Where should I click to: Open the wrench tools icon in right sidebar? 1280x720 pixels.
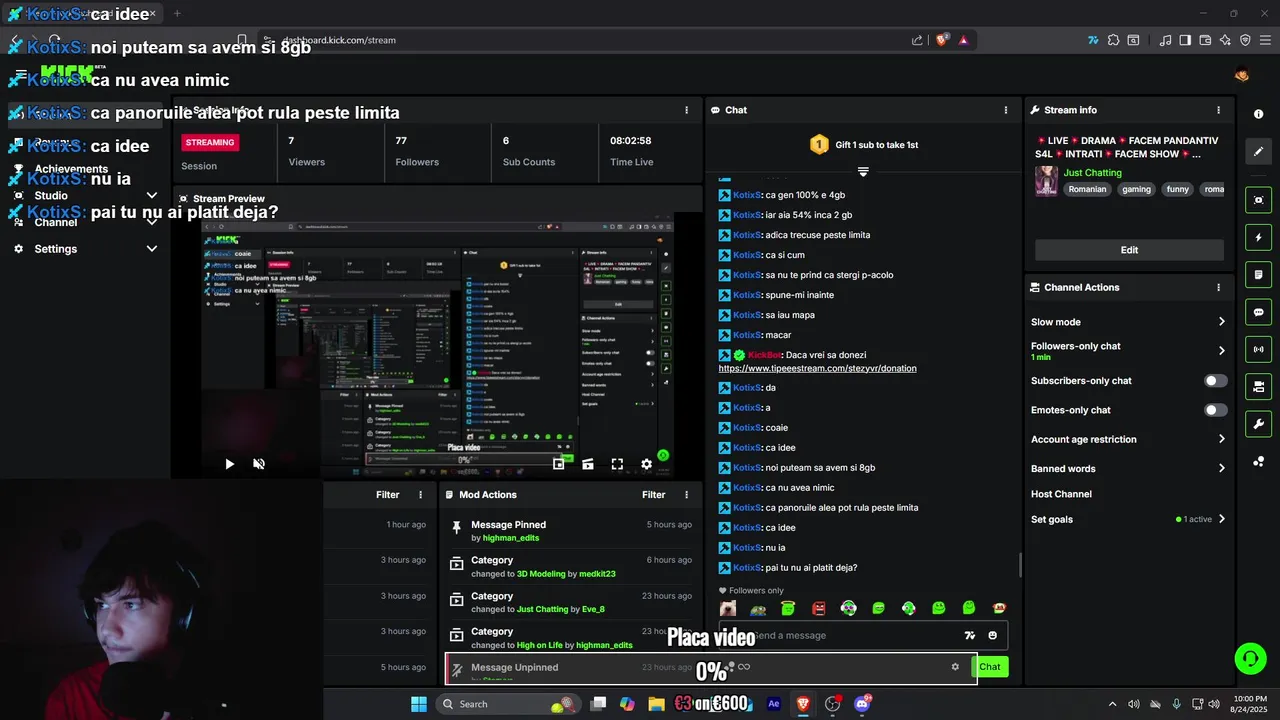(1258, 423)
